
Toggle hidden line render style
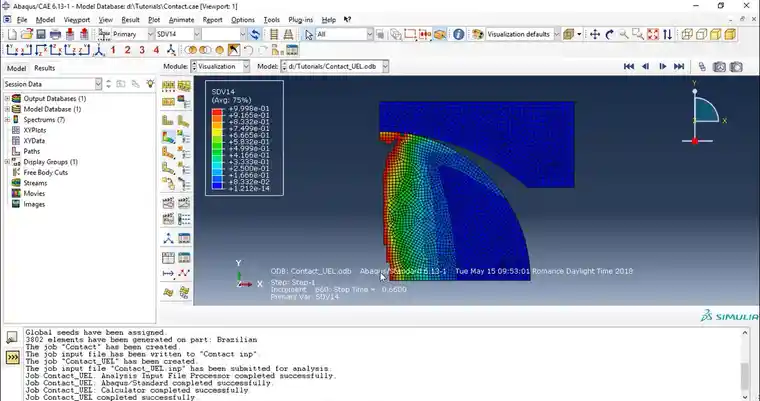(x=701, y=34)
